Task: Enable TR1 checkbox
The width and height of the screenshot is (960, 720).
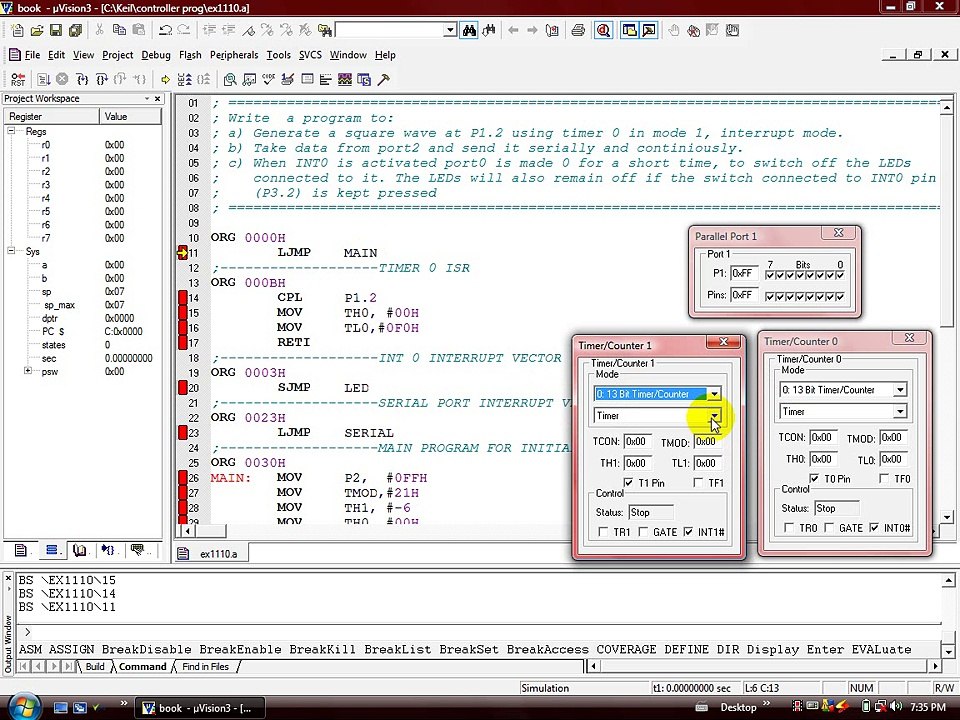Action: tap(603, 532)
